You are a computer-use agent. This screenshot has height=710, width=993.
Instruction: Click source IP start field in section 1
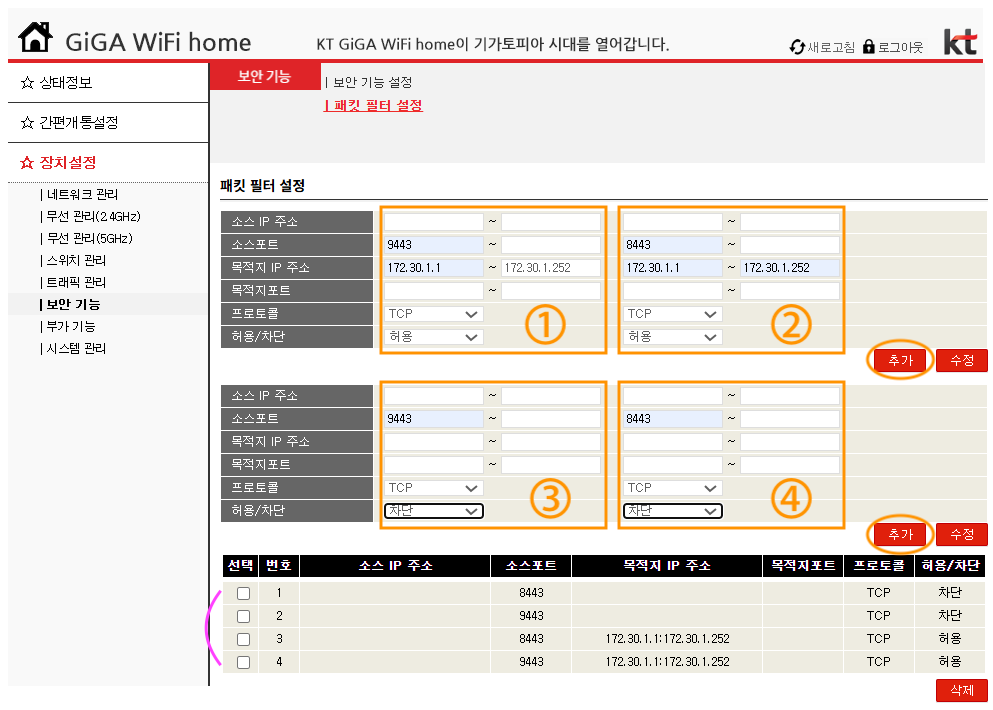(x=433, y=222)
